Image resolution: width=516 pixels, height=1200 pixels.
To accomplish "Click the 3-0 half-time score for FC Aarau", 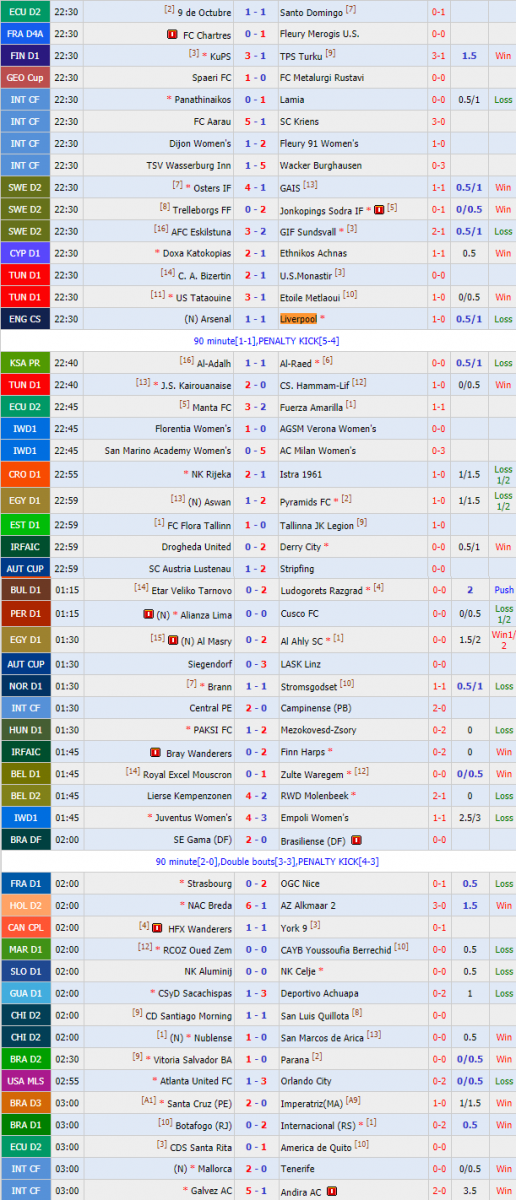I will click(438, 122).
